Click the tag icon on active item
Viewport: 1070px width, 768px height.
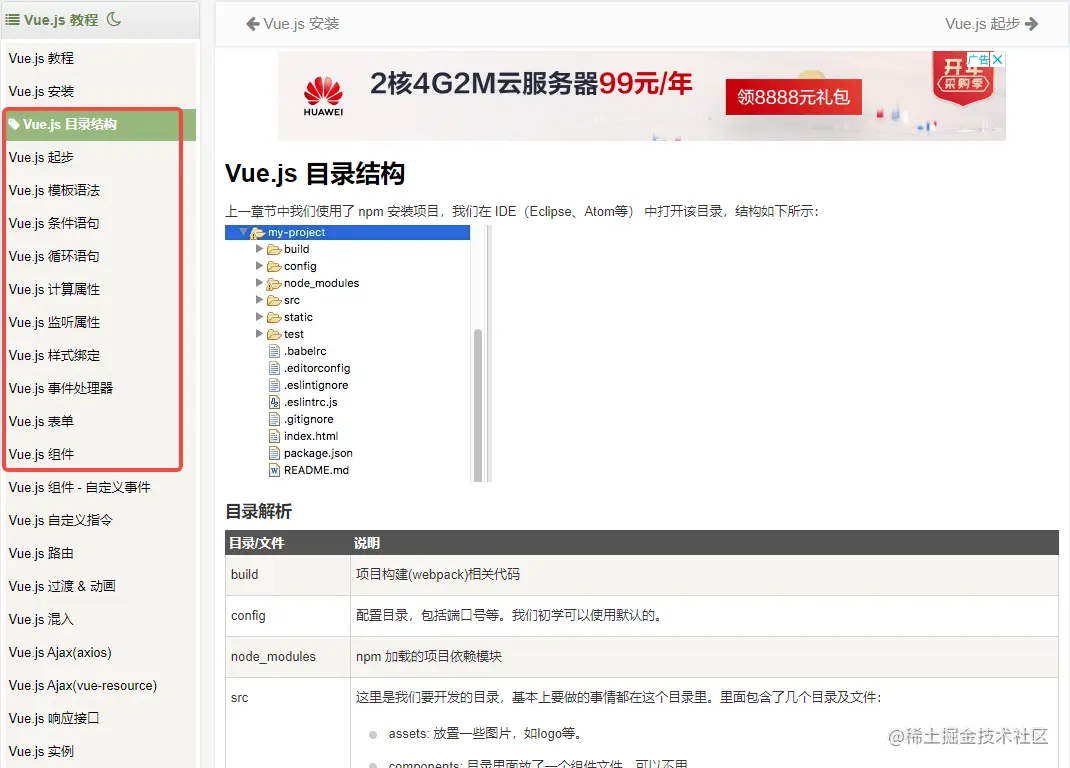[x=14, y=124]
